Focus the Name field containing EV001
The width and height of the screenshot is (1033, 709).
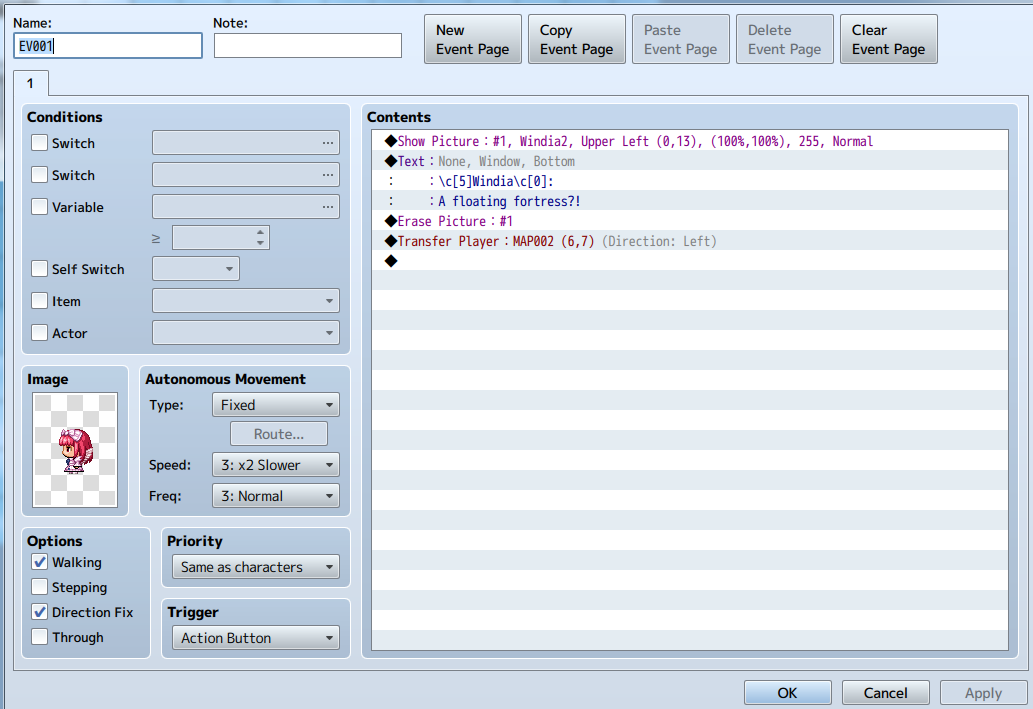108,46
